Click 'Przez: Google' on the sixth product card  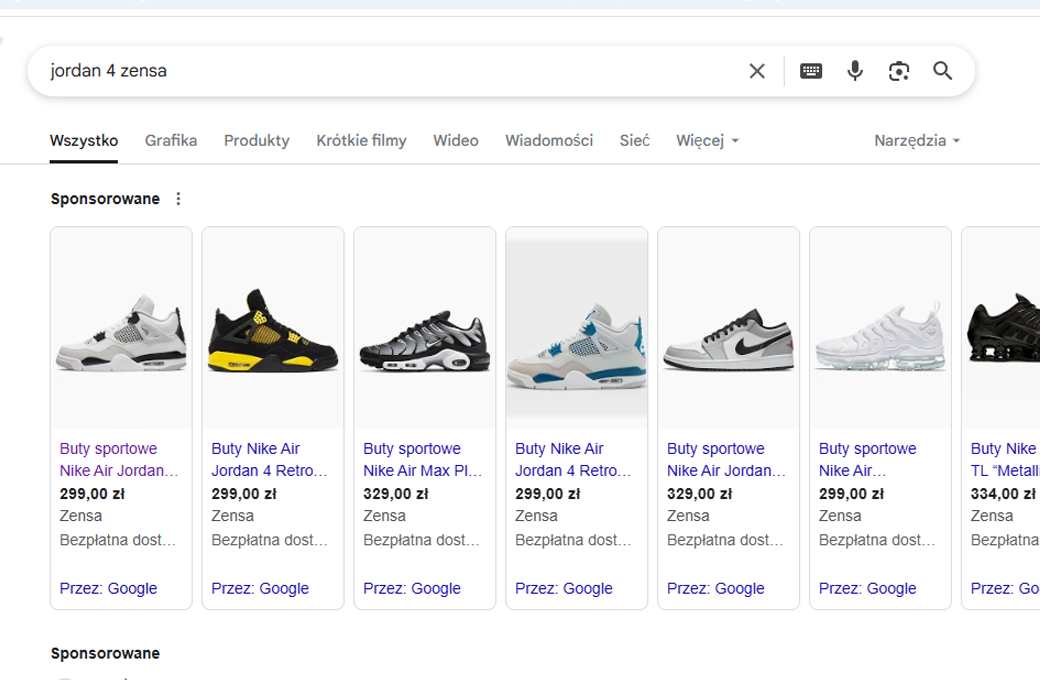pyautogui.click(x=868, y=588)
